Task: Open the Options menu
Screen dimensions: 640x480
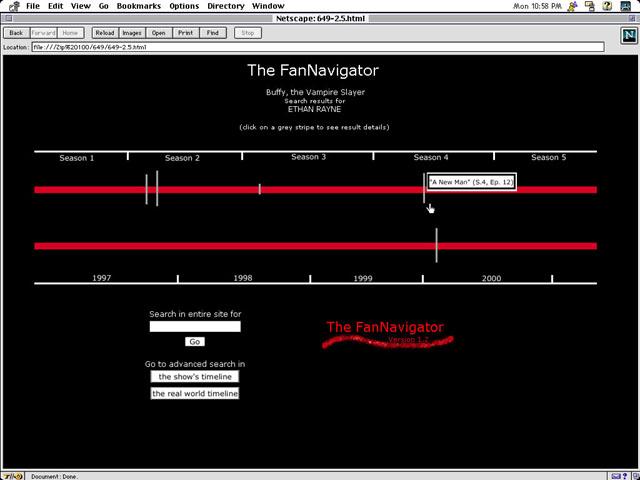Action: 184,6
